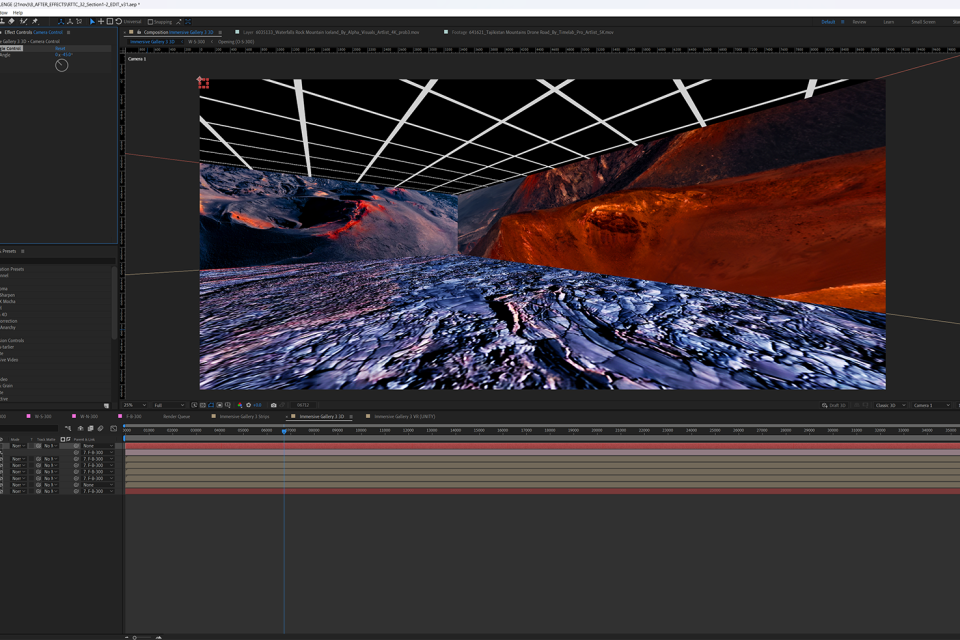Toggle the Universal option in toolbar
This screenshot has width=960, height=640.
(x=131, y=21)
